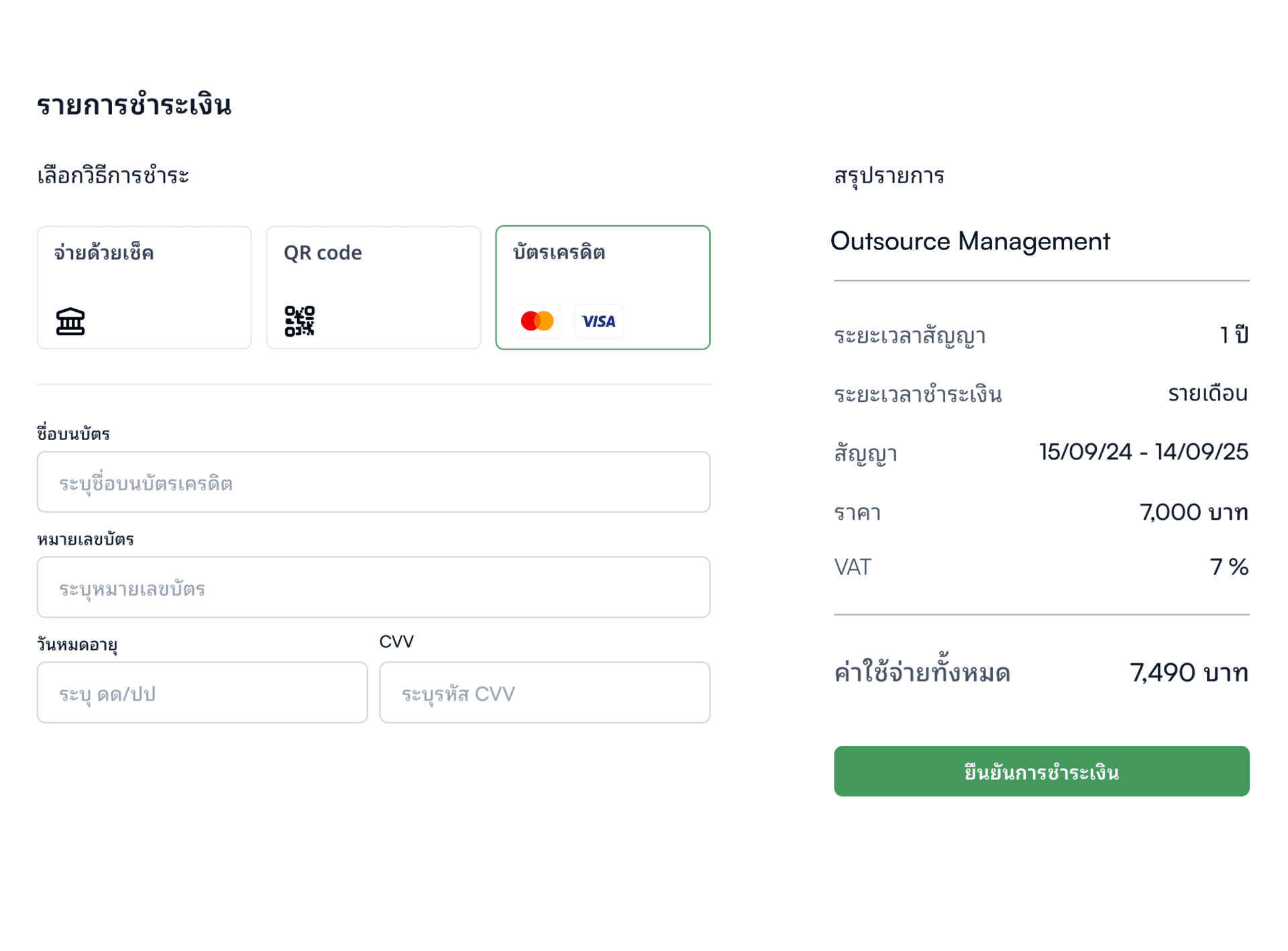The image size is (1288, 951).
Task: Click the contract dates 15/09/24 - 14/09/25
Action: tap(1143, 452)
